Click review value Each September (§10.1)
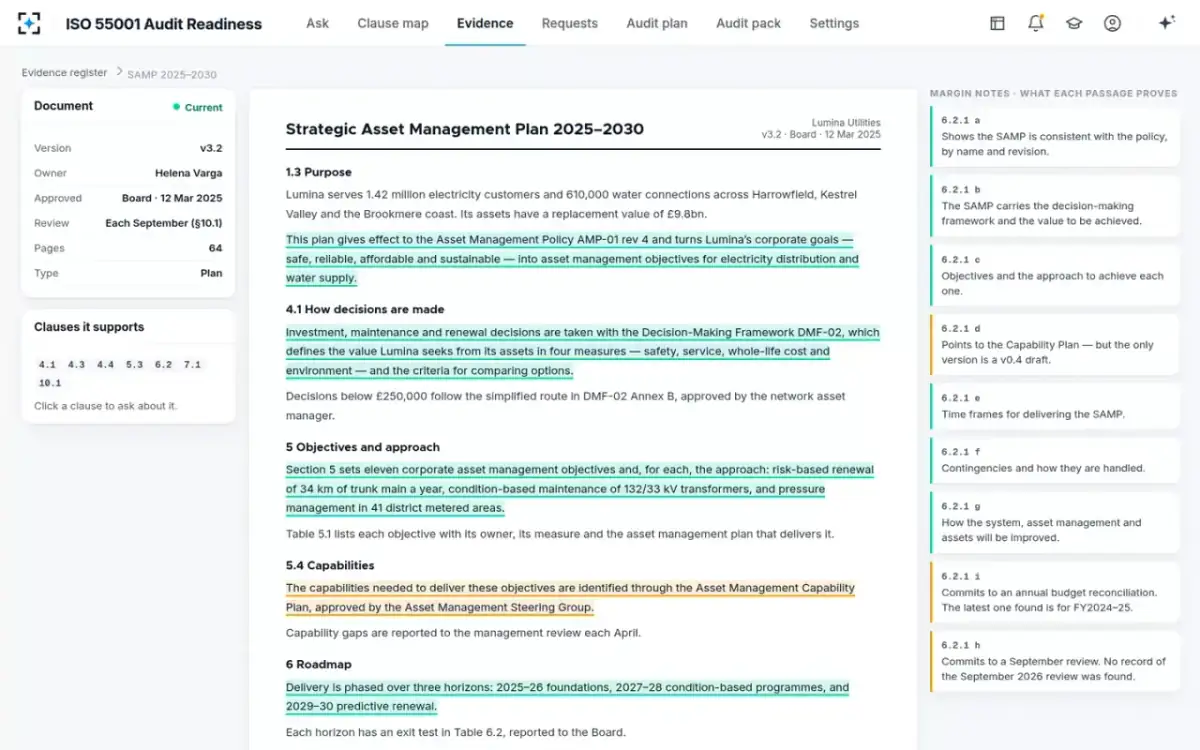The height and width of the screenshot is (750, 1200). (164, 223)
